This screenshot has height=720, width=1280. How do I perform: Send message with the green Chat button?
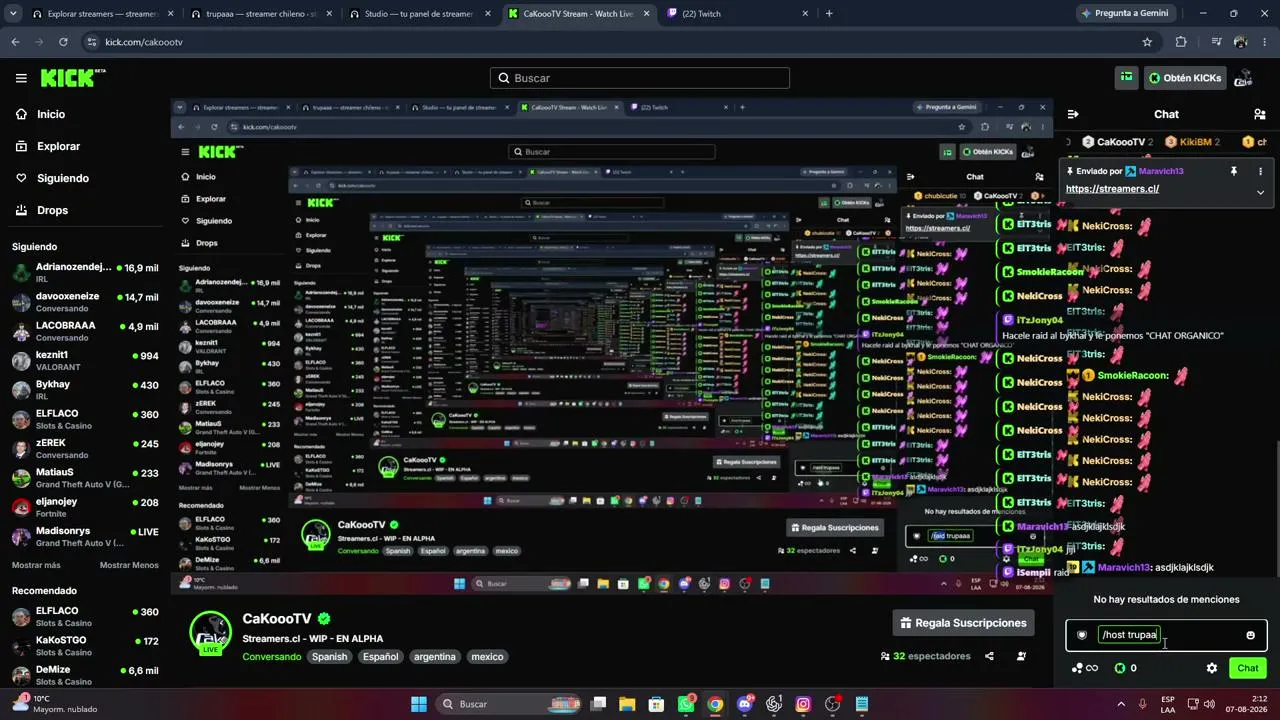[1248, 668]
